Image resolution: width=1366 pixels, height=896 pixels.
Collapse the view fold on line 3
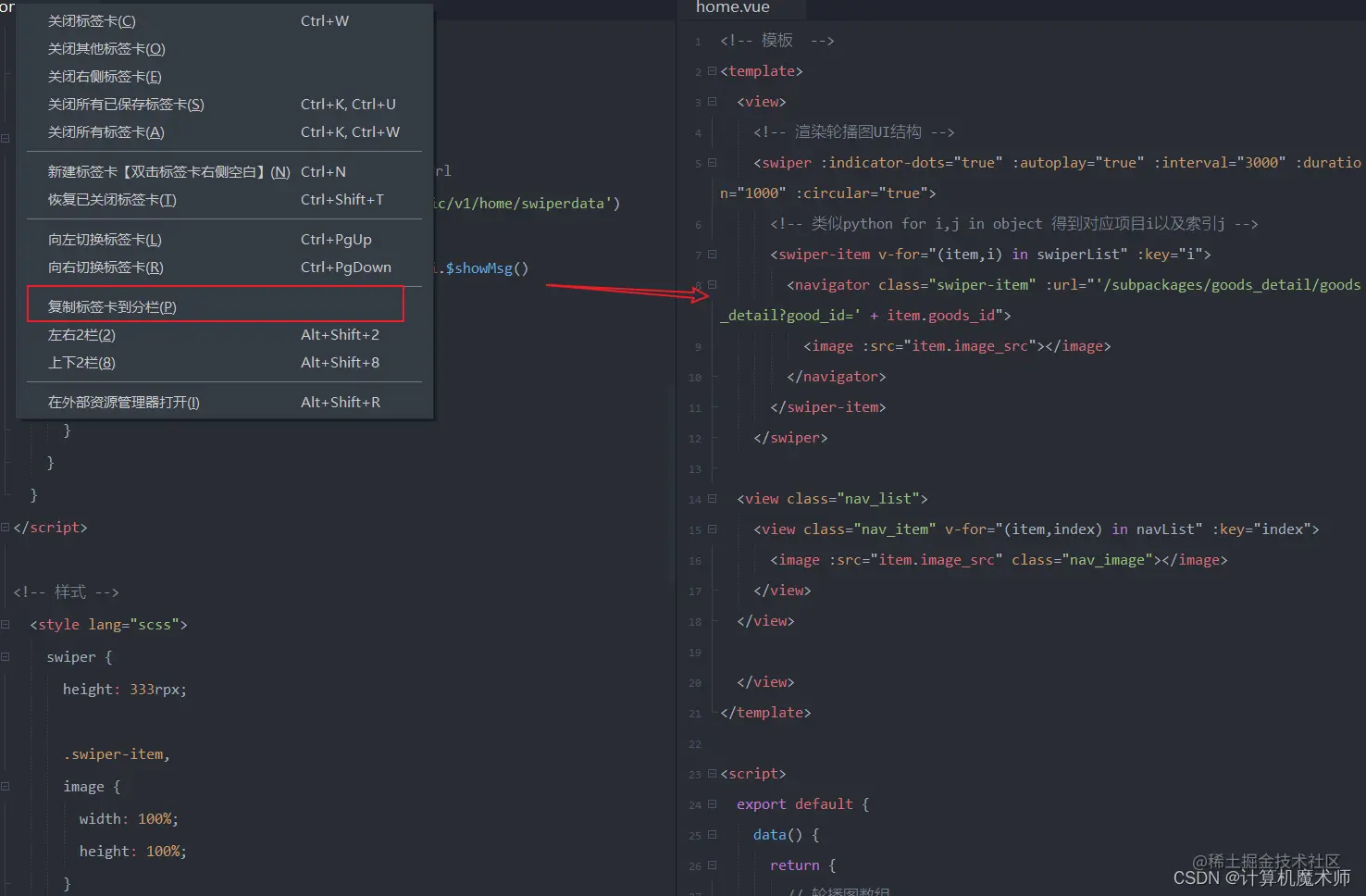pyautogui.click(x=712, y=101)
